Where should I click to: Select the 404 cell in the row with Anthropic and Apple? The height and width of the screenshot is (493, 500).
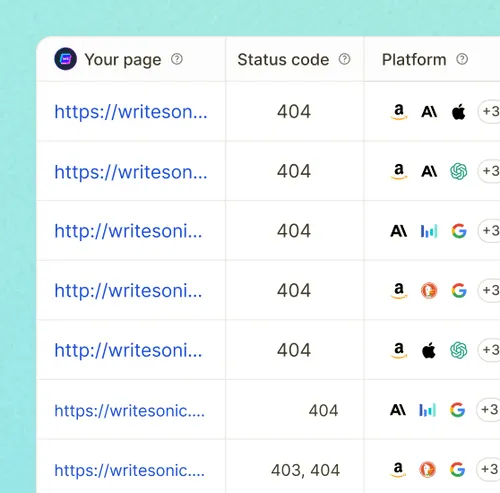(x=294, y=111)
